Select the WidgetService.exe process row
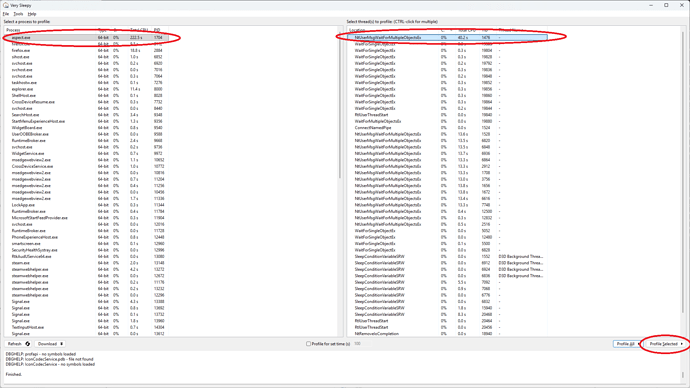Viewport: 690px width, 388px height. (87, 154)
